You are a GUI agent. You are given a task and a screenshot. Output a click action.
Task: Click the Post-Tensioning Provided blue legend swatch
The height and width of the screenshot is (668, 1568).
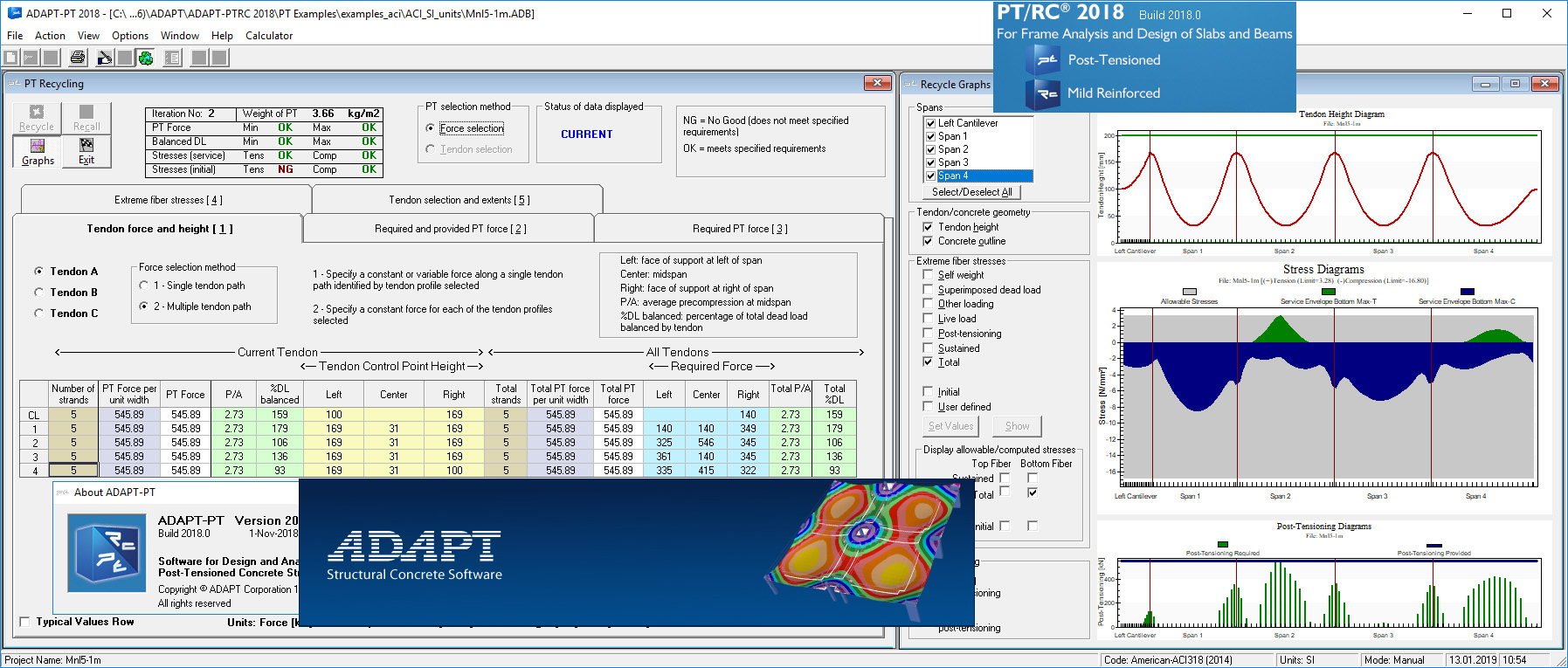1433,544
